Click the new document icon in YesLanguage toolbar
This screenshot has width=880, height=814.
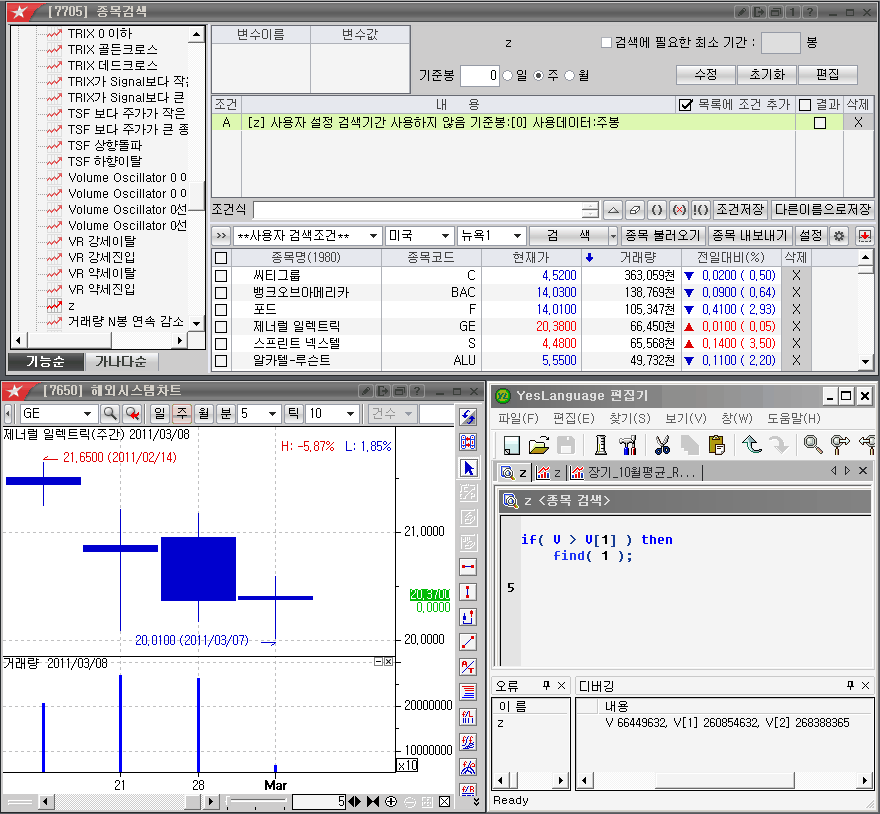(511, 445)
